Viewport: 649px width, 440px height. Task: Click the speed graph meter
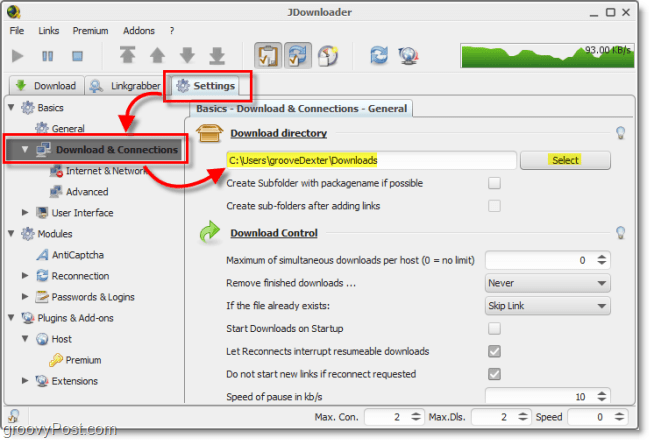pyautogui.click(x=547, y=55)
